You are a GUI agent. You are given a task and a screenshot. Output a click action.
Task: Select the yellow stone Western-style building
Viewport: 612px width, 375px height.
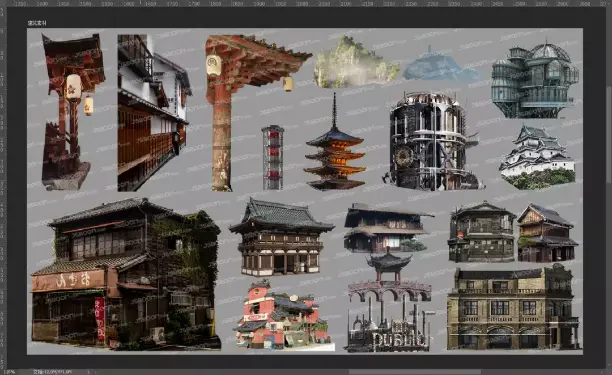point(513,307)
